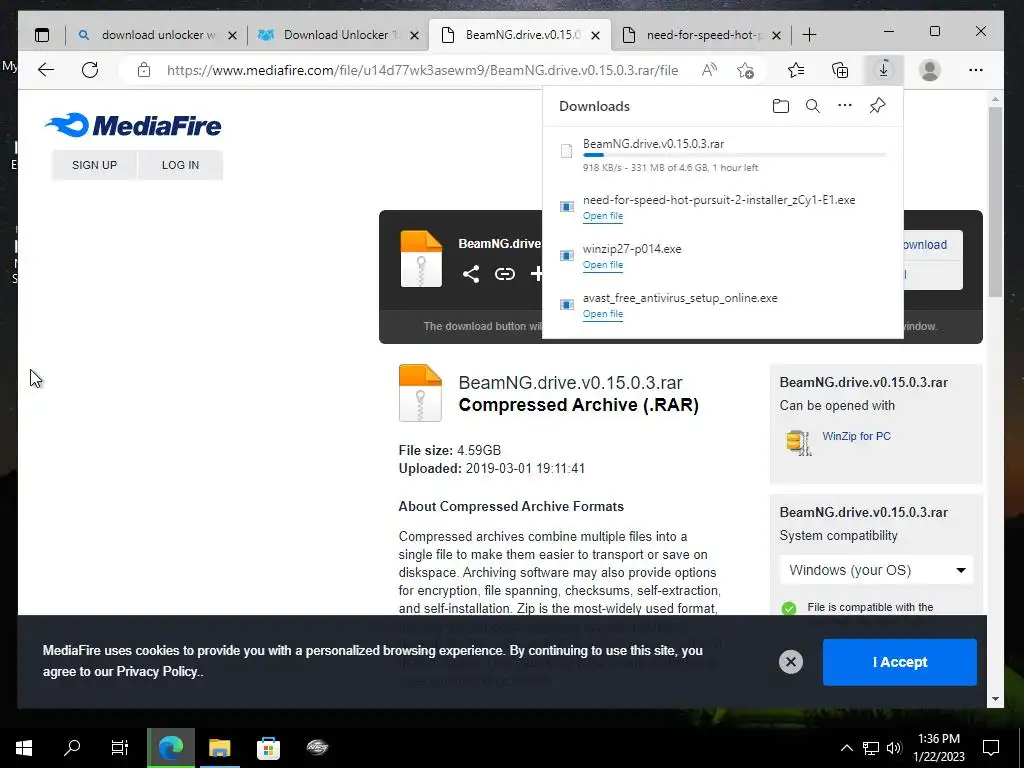View site information lock icon
This screenshot has width=1024, height=768.
[x=144, y=70]
